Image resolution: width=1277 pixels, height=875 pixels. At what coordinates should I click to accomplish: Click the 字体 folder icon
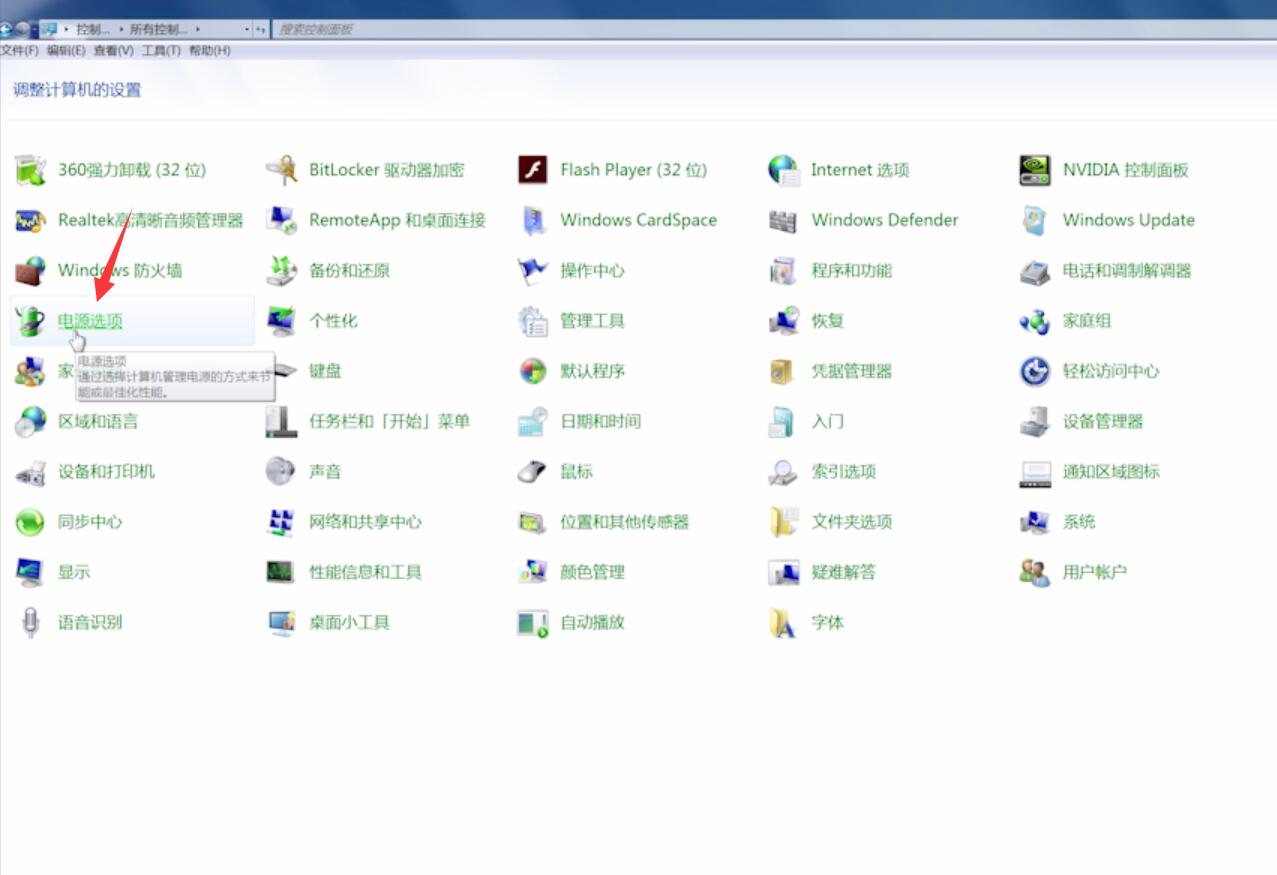click(x=784, y=622)
